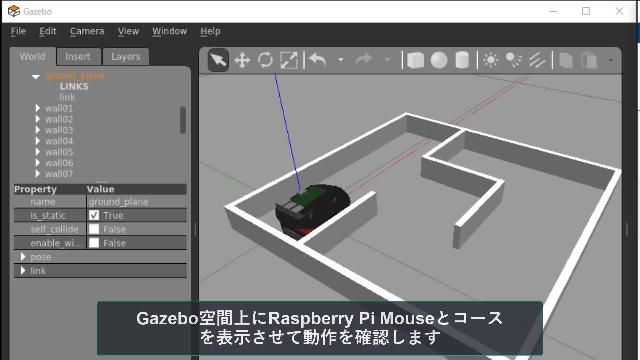Viewport: 640px width, 360px height.
Task: Activate the rotate mode tool
Action: 265,60
